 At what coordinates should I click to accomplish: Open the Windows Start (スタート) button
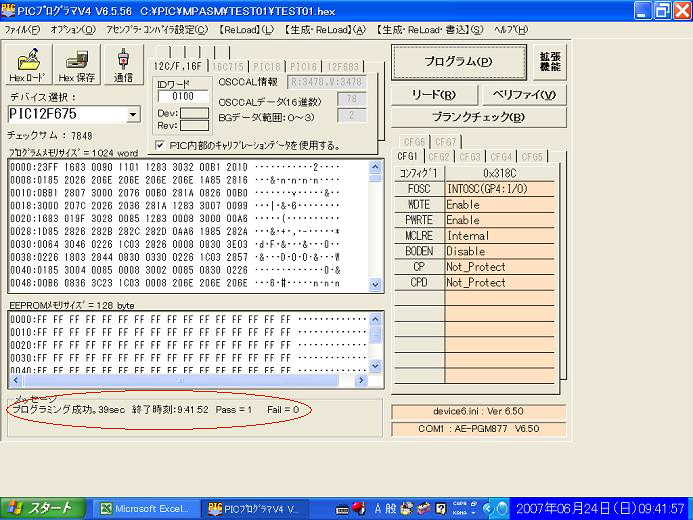point(41,508)
